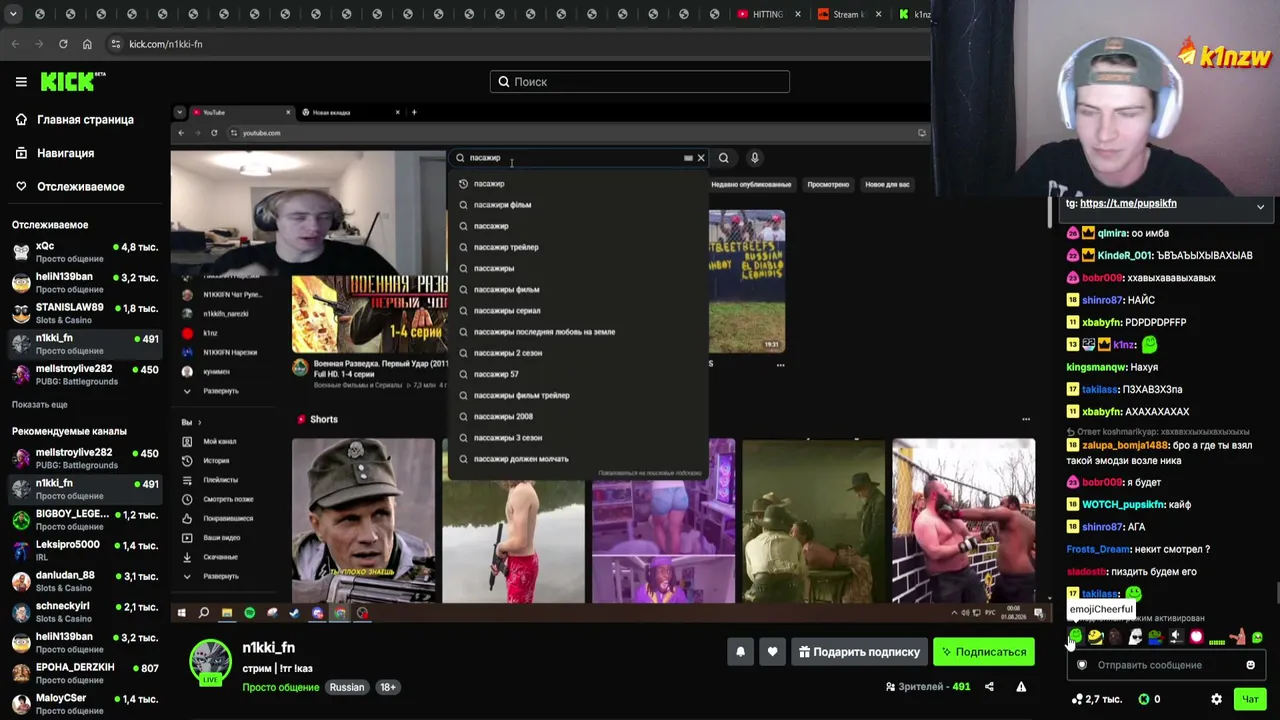
Task: Select the "Просмотрено" YouTube filter chip
Action: [828, 184]
